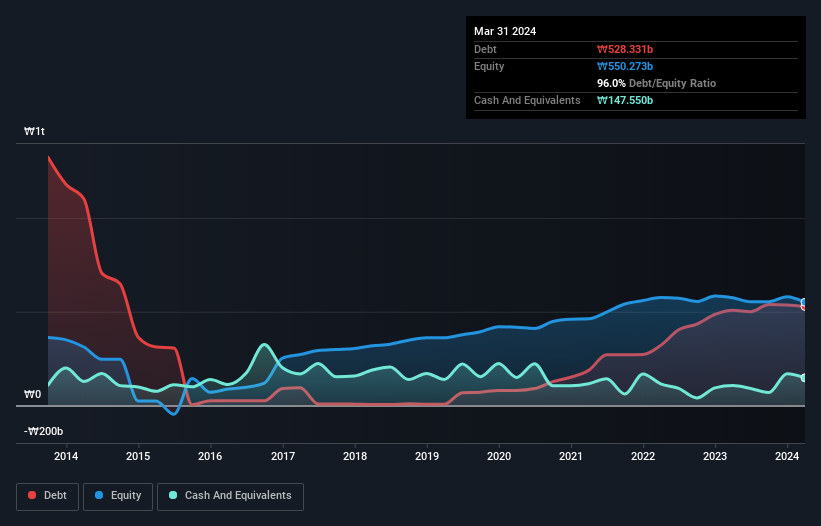821x526 pixels.
Task: Click the blue Equity legend dot
Action: click(x=99, y=495)
